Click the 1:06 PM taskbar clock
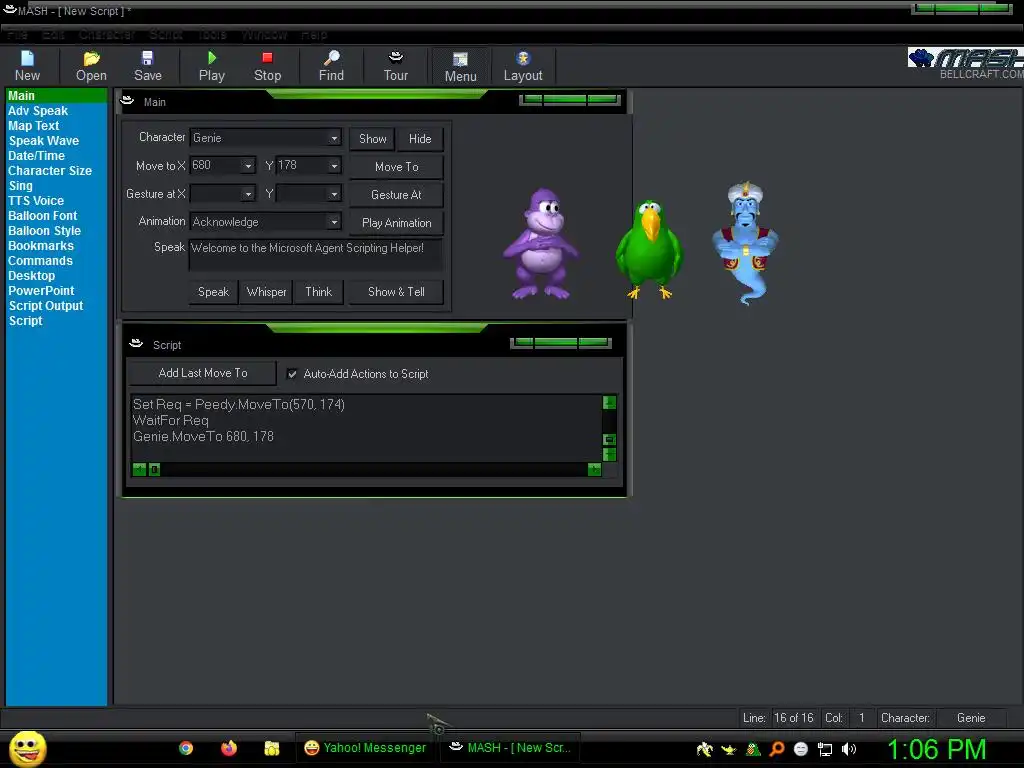The height and width of the screenshot is (768, 1024). pyautogui.click(x=936, y=749)
